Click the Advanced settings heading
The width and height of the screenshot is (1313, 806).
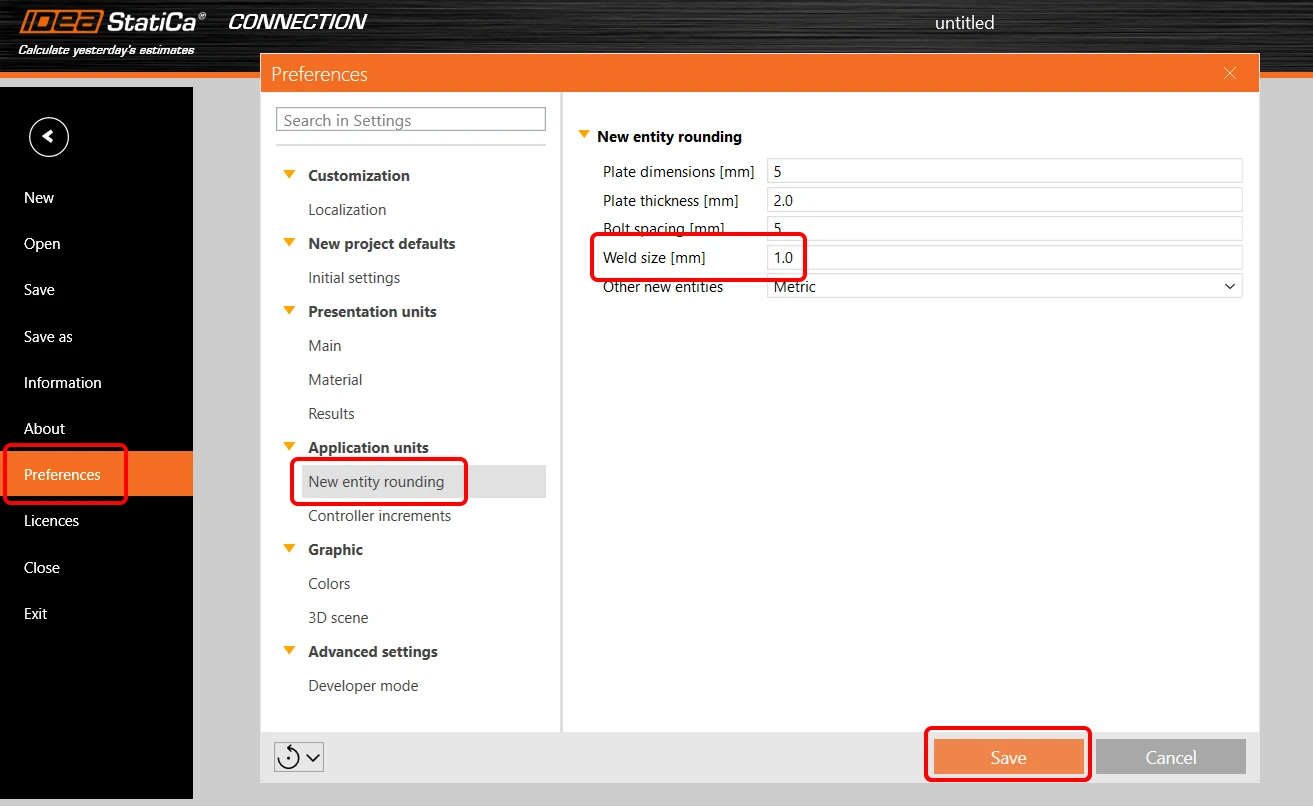[373, 651]
